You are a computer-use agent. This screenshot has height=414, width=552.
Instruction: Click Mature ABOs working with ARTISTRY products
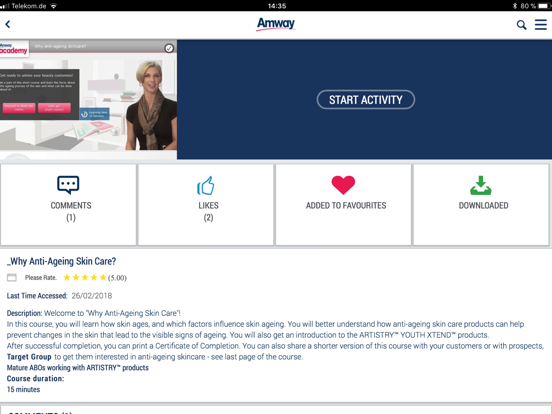[77, 368]
